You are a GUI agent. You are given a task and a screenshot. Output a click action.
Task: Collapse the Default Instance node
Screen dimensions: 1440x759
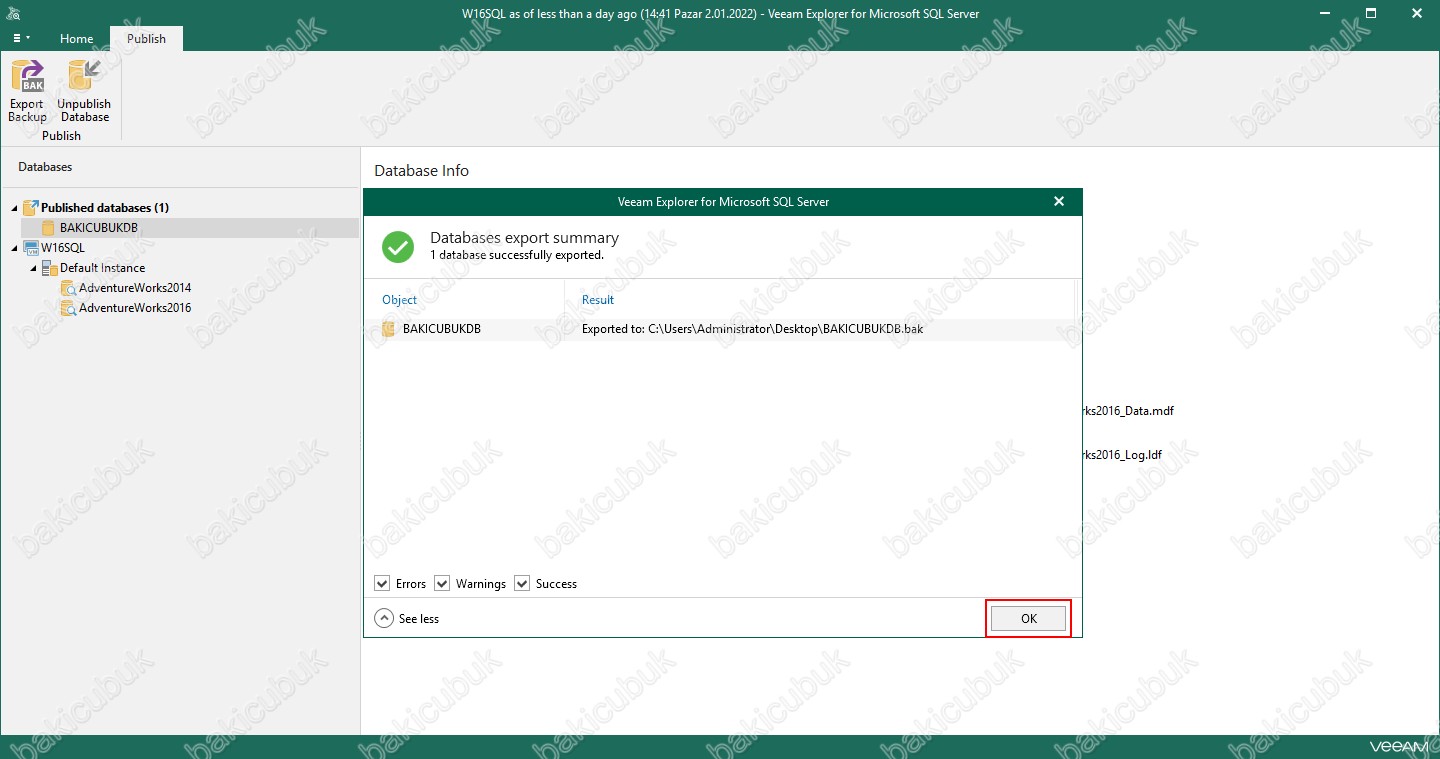33,268
